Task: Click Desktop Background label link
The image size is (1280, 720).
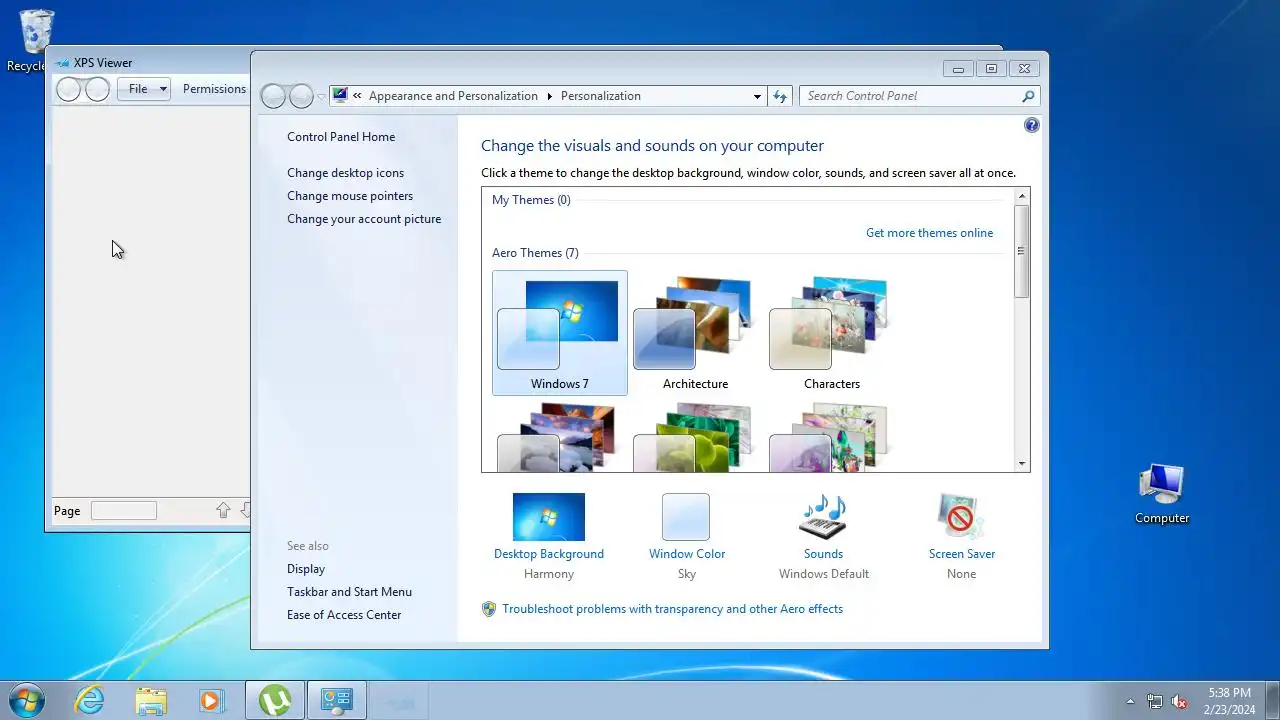Action: point(549,554)
